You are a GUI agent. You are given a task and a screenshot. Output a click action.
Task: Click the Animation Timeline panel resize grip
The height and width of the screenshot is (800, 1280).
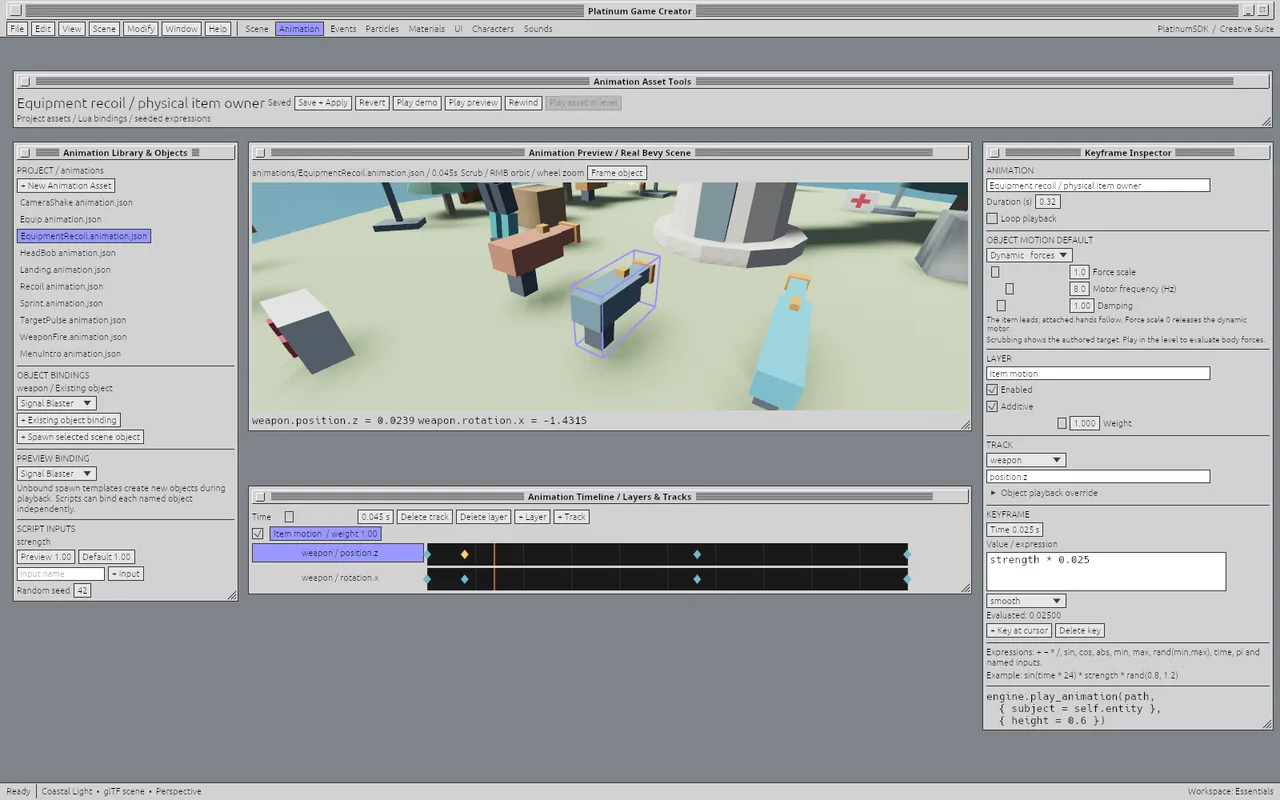pos(964,587)
